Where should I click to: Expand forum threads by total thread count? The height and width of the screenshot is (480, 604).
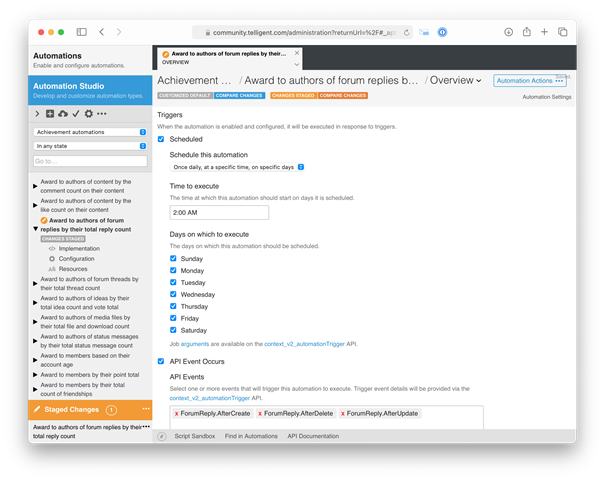point(35,284)
